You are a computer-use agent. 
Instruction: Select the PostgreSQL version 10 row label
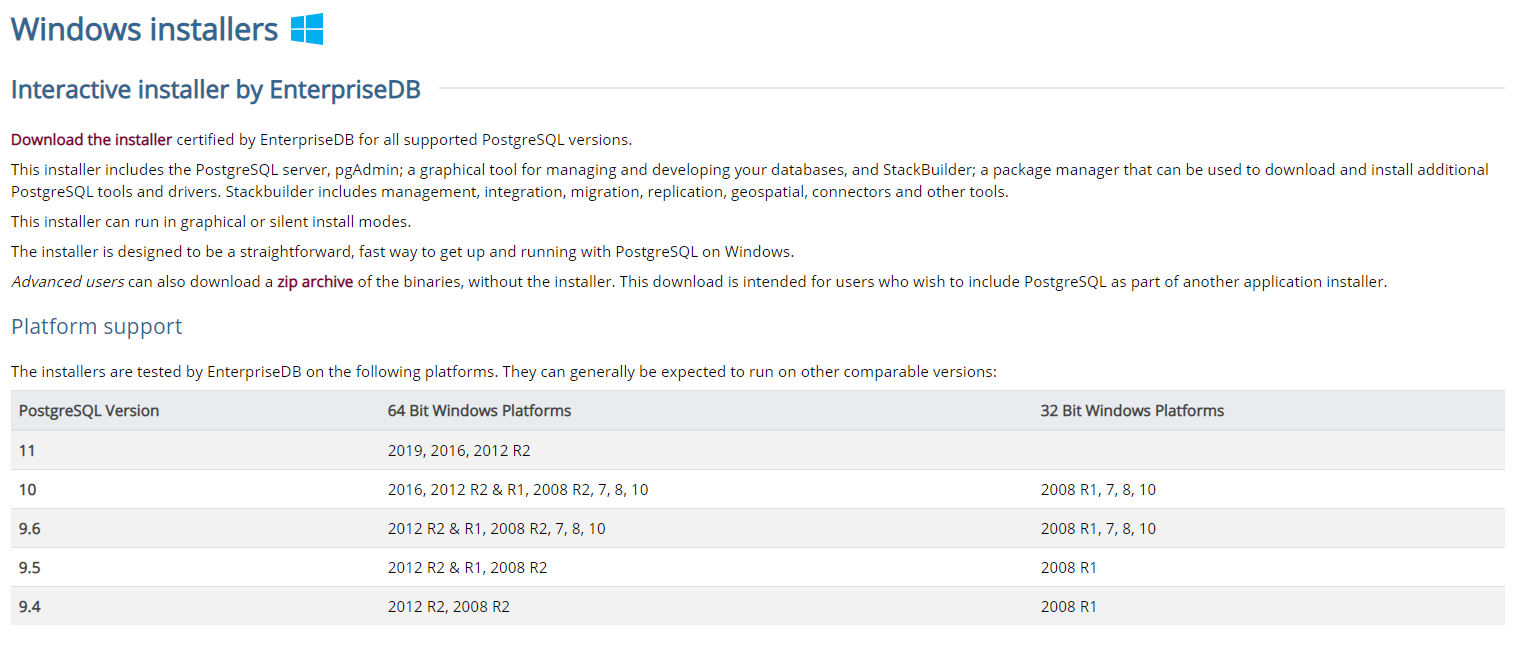27,490
